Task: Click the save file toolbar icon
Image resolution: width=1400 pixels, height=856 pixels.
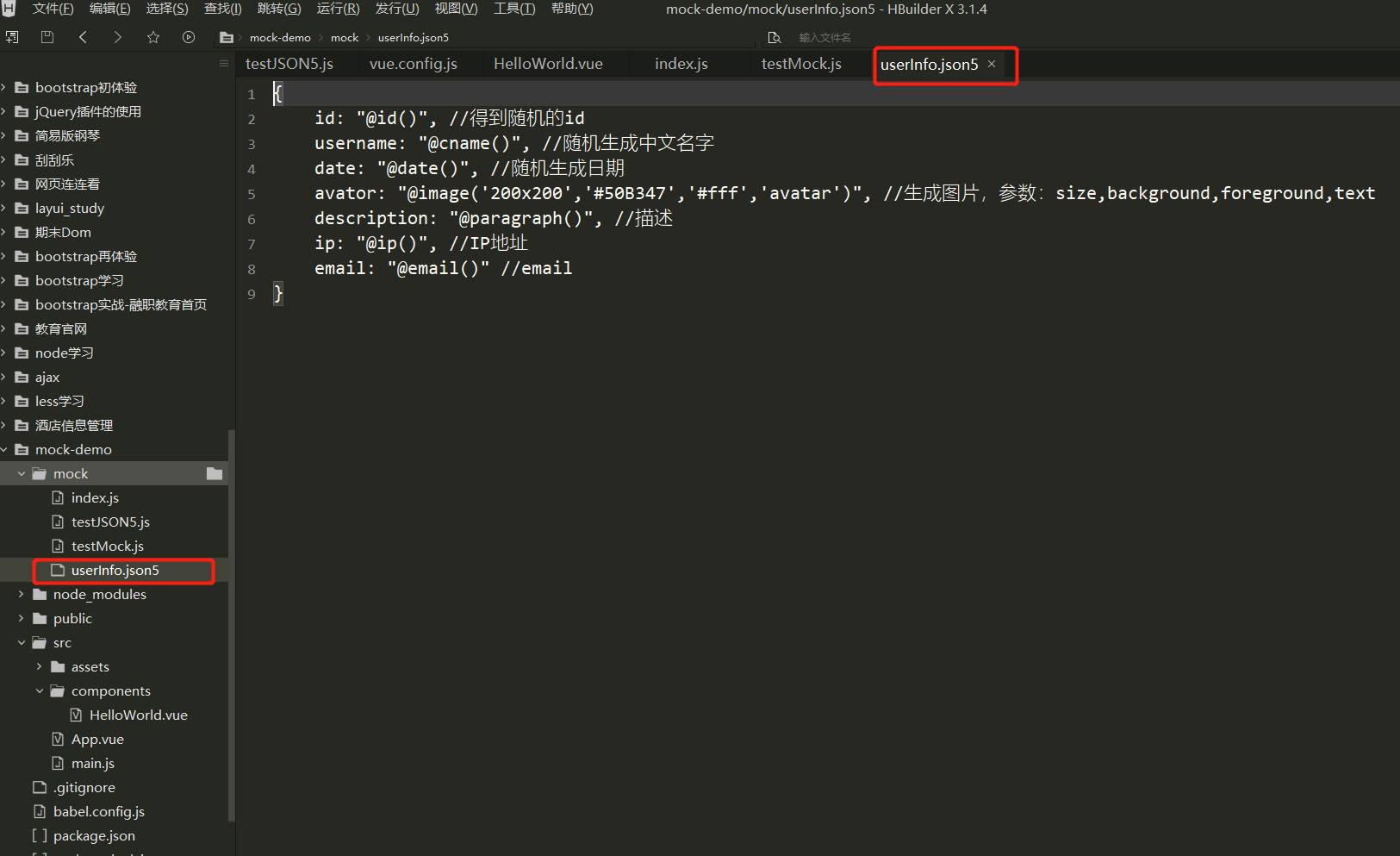Action: pos(47,37)
